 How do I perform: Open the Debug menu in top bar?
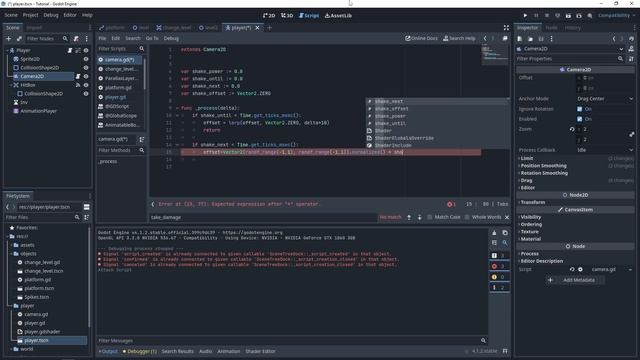[51, 15]
